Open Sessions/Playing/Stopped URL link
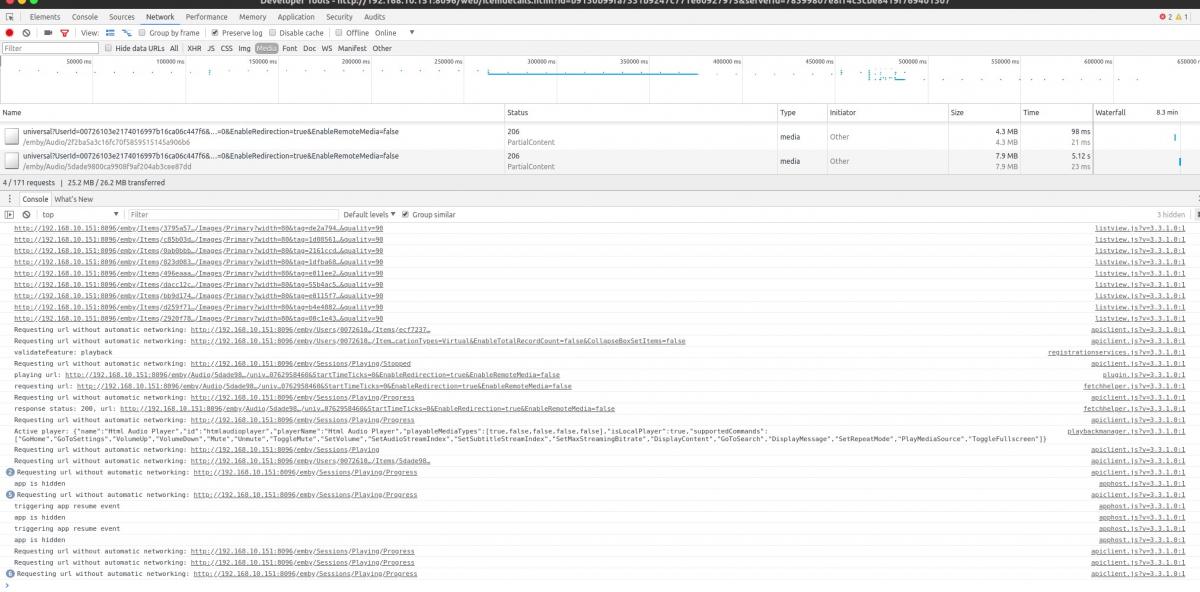1200x592 pixels. [x=301, y=364]
